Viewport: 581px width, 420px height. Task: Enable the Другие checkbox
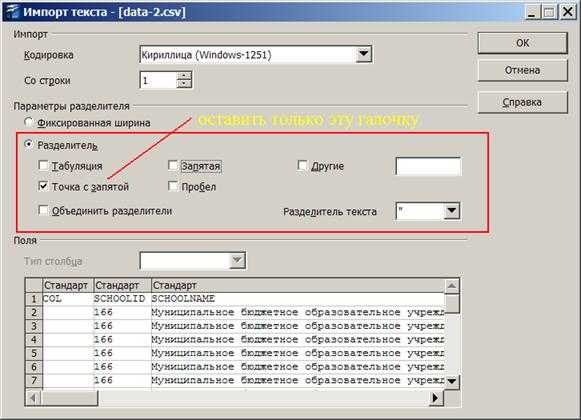click(302, 165)
